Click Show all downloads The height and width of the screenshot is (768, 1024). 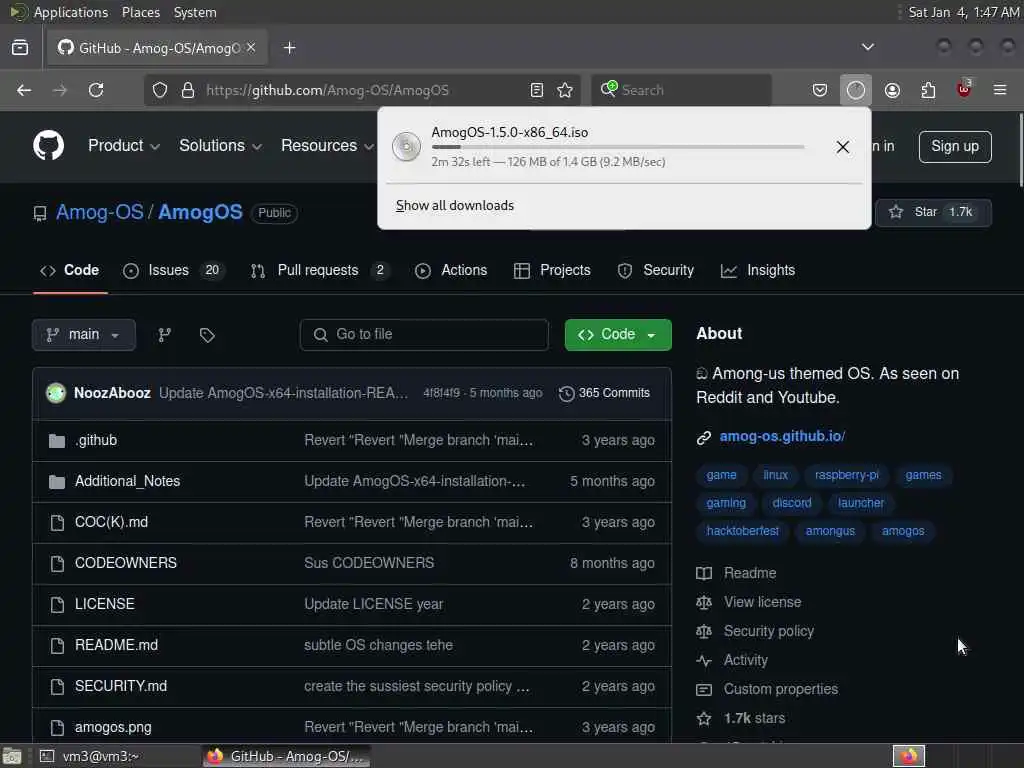455,206
